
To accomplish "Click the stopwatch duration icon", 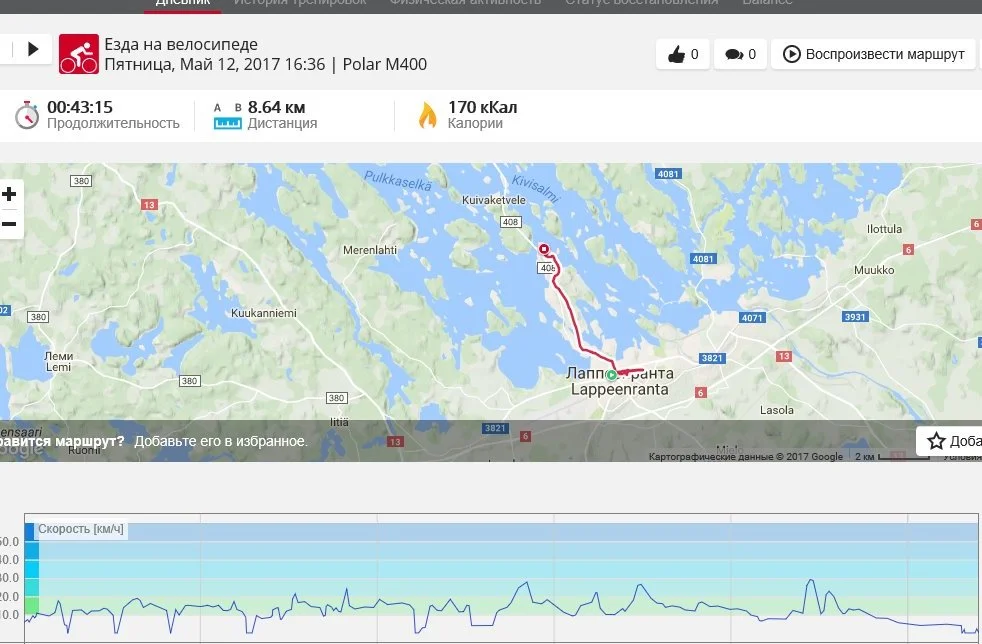I will (x=27, y=115).
